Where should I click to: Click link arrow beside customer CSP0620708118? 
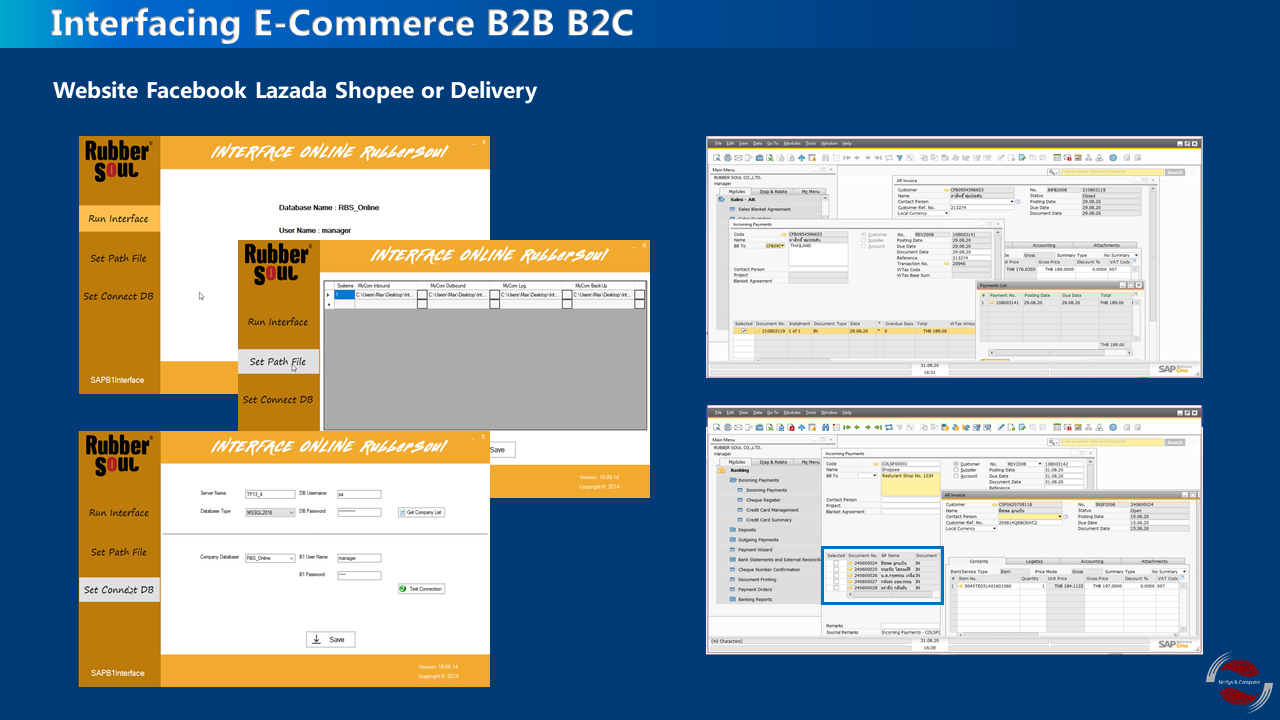click(995, 505)
